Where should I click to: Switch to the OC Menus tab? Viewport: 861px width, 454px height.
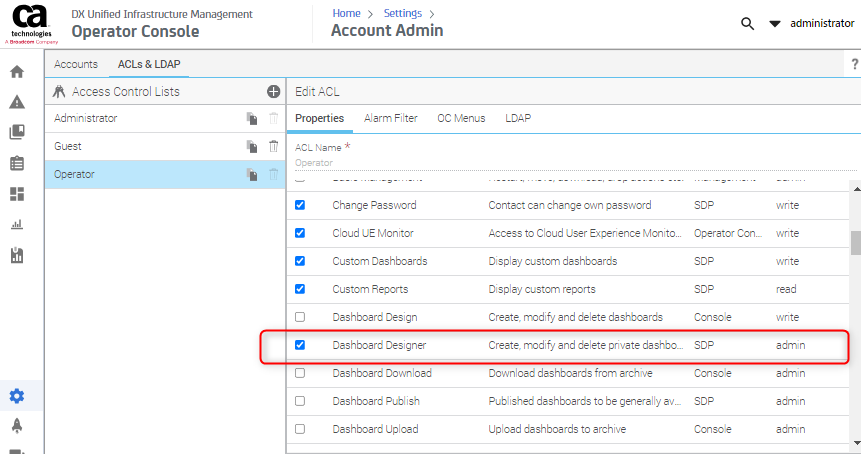pyautogui.click(x=461, y=118)
